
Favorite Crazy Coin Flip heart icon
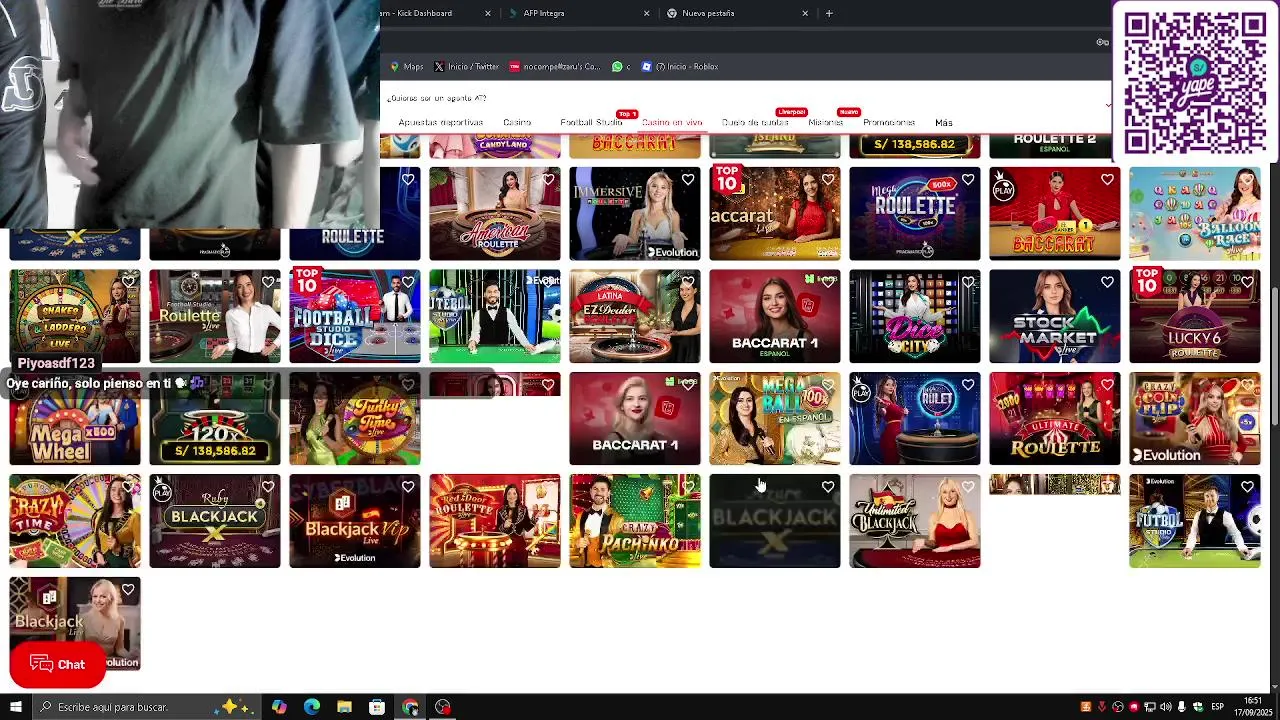click(x=1248, y=385)
